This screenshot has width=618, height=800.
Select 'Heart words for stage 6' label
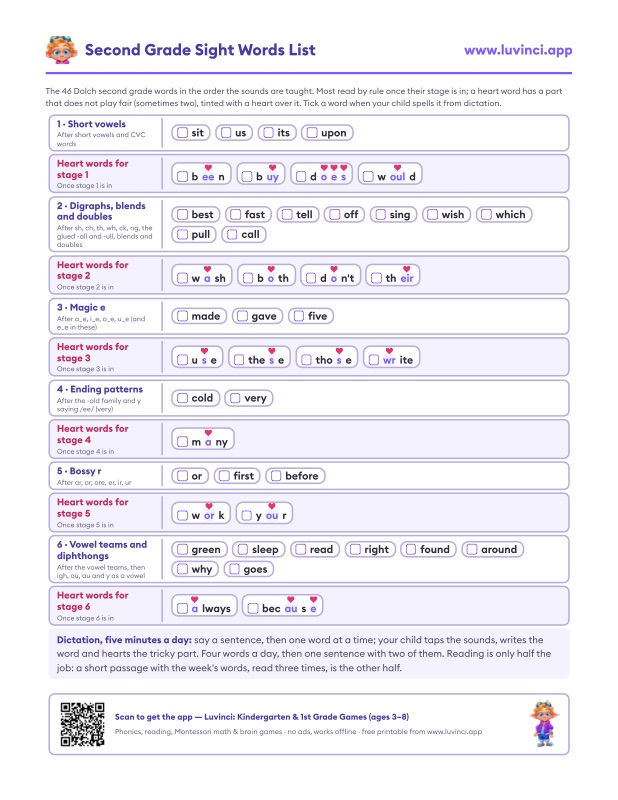click(x=92, y=601)
